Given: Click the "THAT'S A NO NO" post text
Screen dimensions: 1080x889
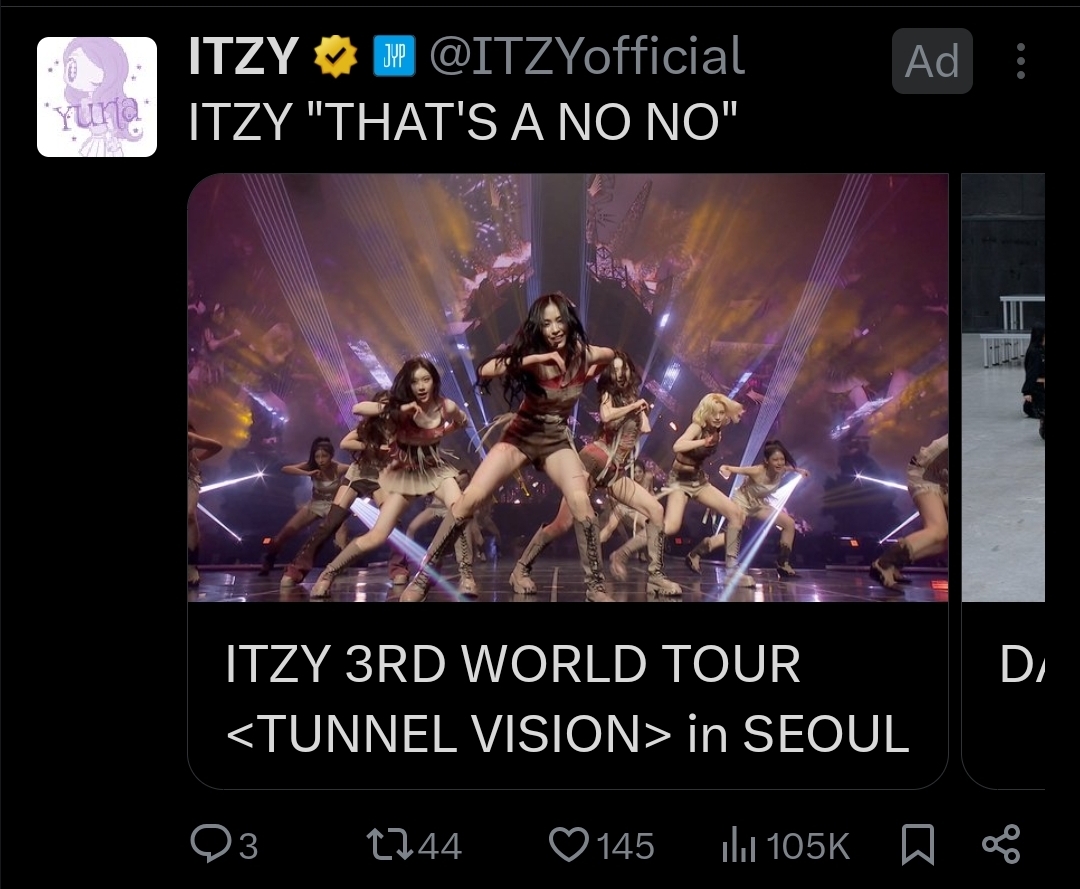Looking at the screenshot, I should 462,122.
